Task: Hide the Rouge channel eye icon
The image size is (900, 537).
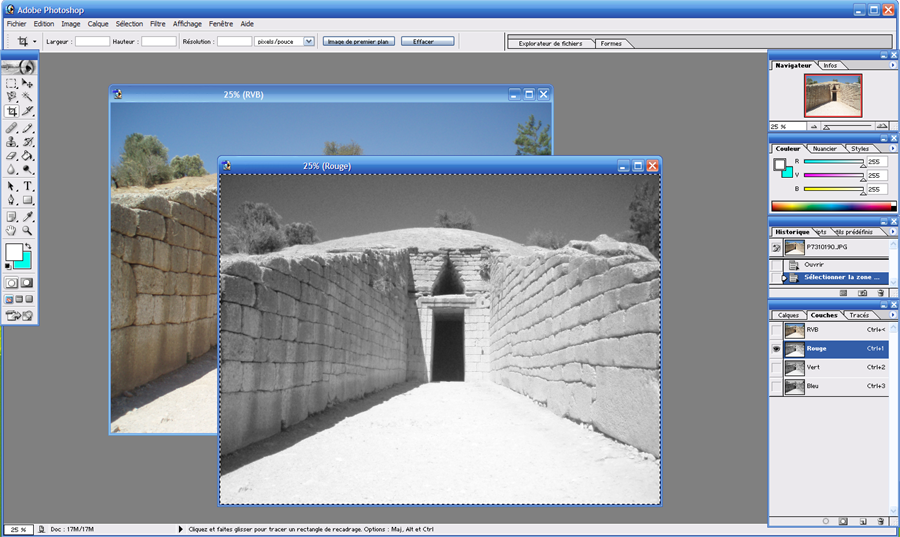Action: pyautogui.click(x=776, y=349)
